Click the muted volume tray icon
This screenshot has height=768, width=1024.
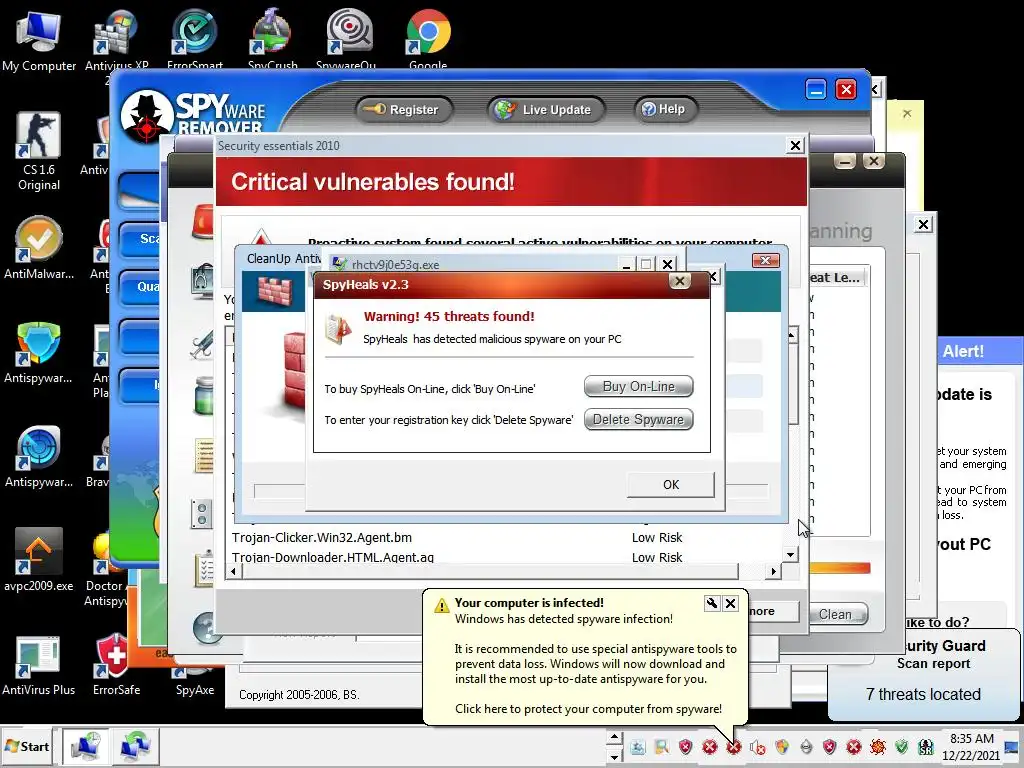click(758, 747)
